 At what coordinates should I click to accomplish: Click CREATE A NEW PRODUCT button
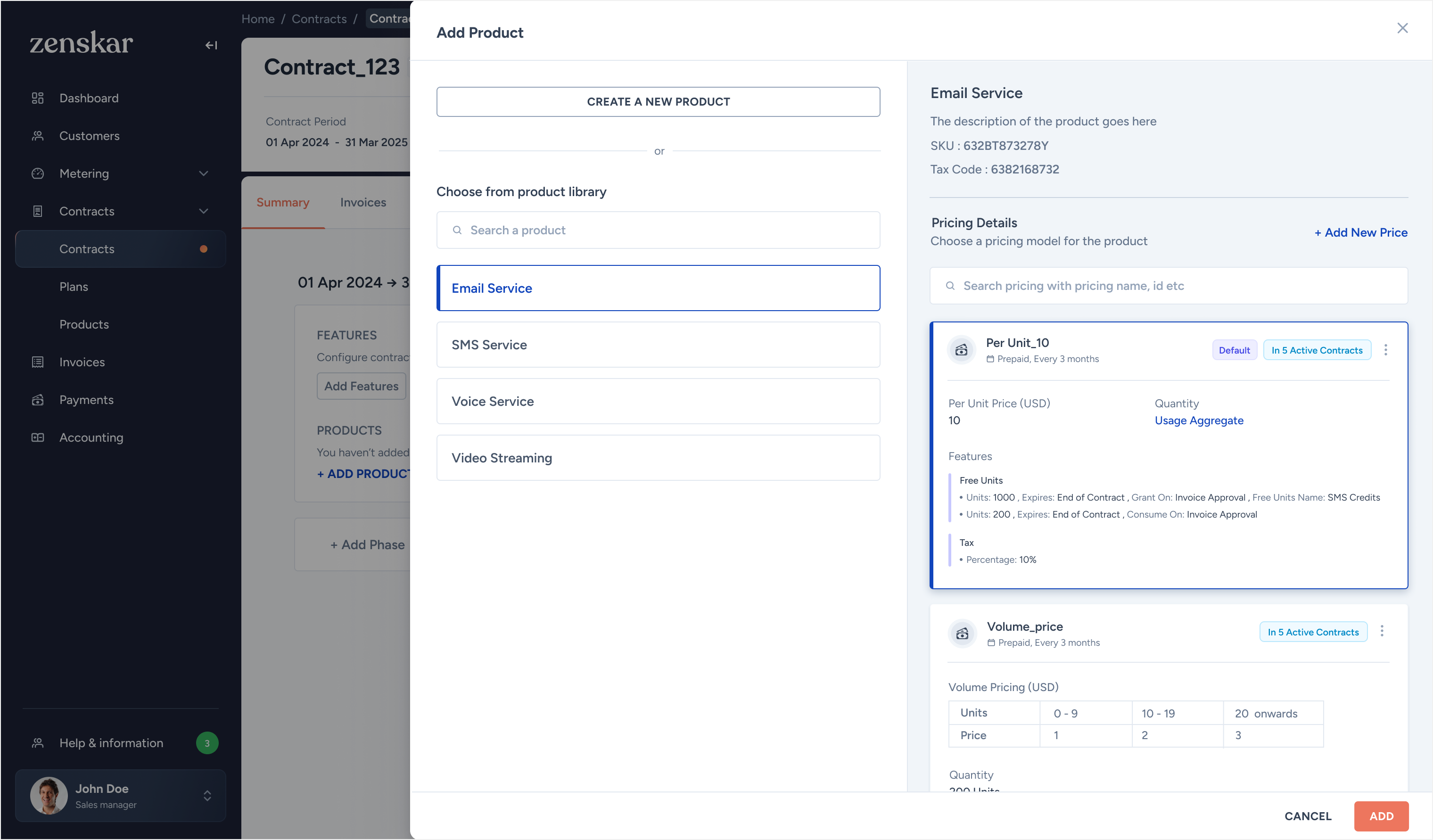[658, 102]
